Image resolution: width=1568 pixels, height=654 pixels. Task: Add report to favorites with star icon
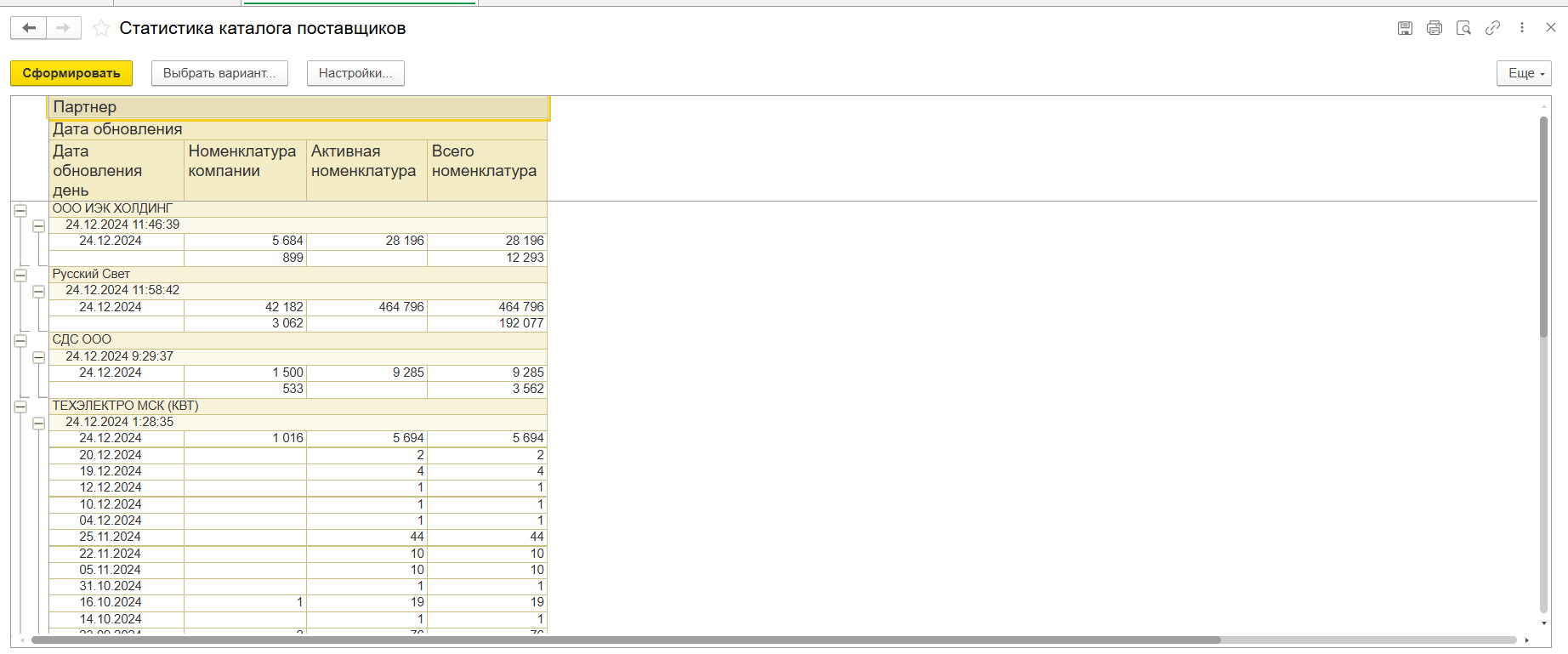tap(101, 28)
